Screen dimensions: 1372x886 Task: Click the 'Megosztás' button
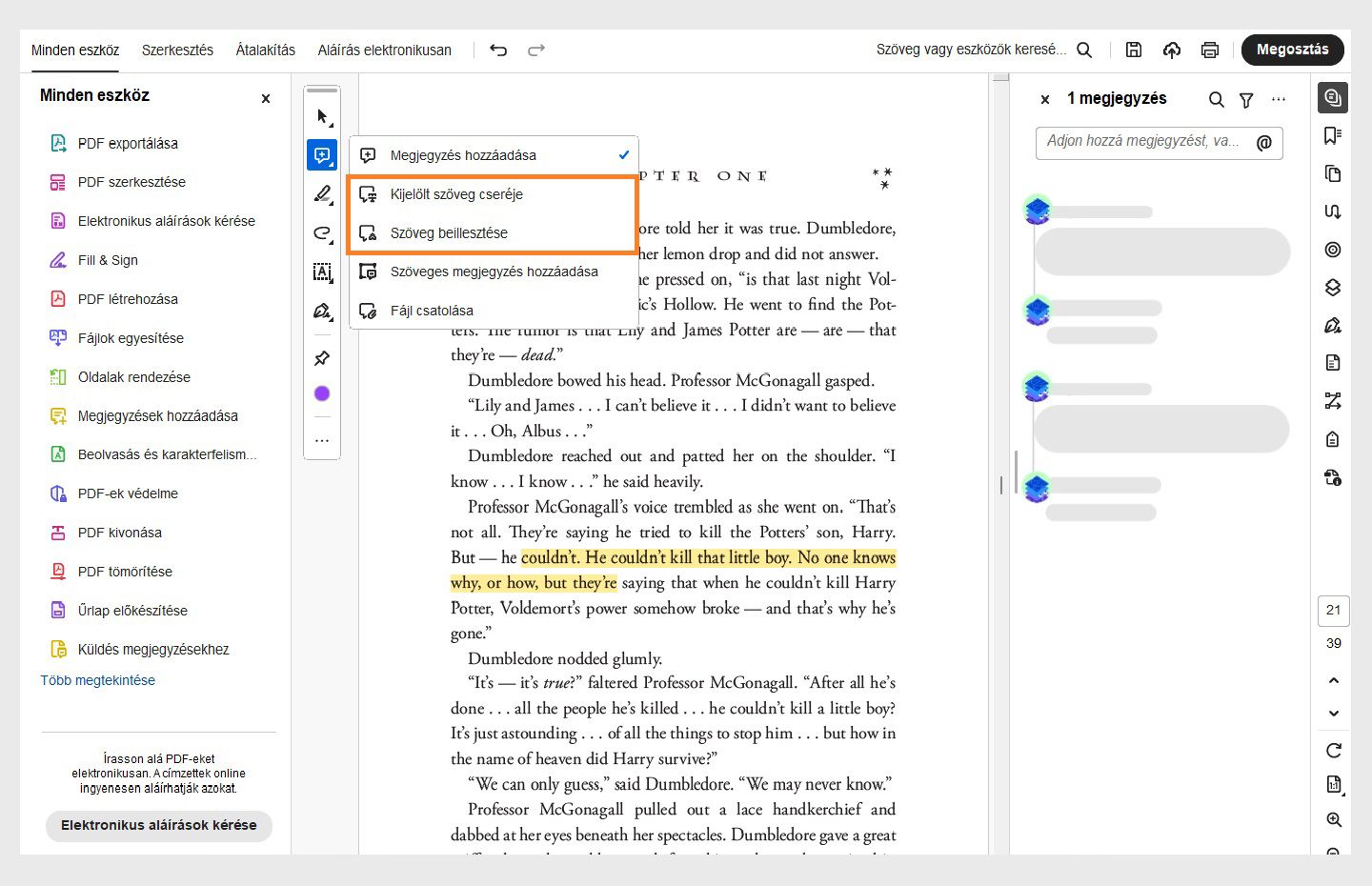click(x=1292, y=50)
